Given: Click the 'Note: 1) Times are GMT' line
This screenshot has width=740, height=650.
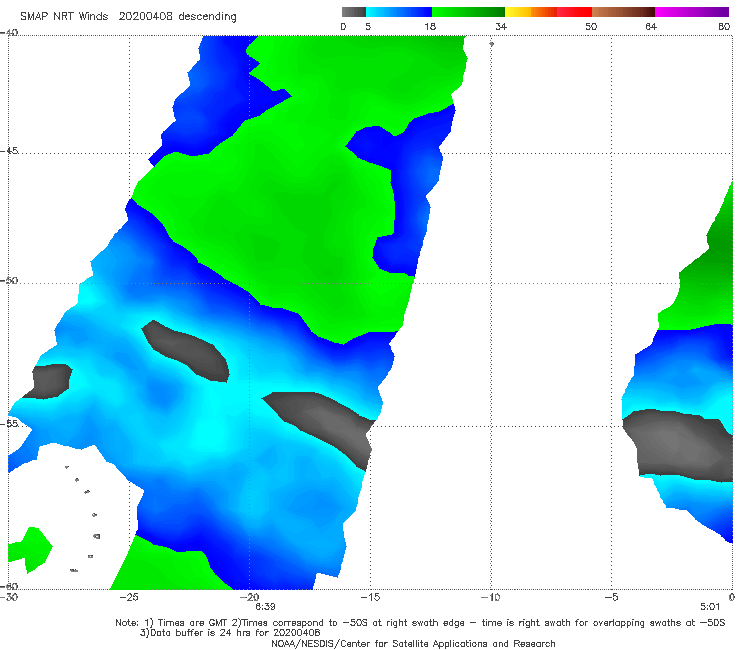Looking at the screenshot, I should click(420, 623).
